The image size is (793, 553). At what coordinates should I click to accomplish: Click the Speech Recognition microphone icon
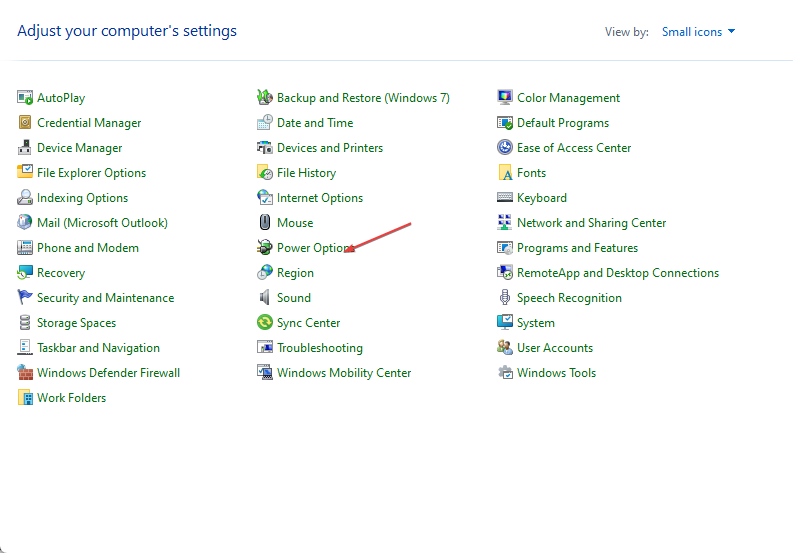coord(505,297)
